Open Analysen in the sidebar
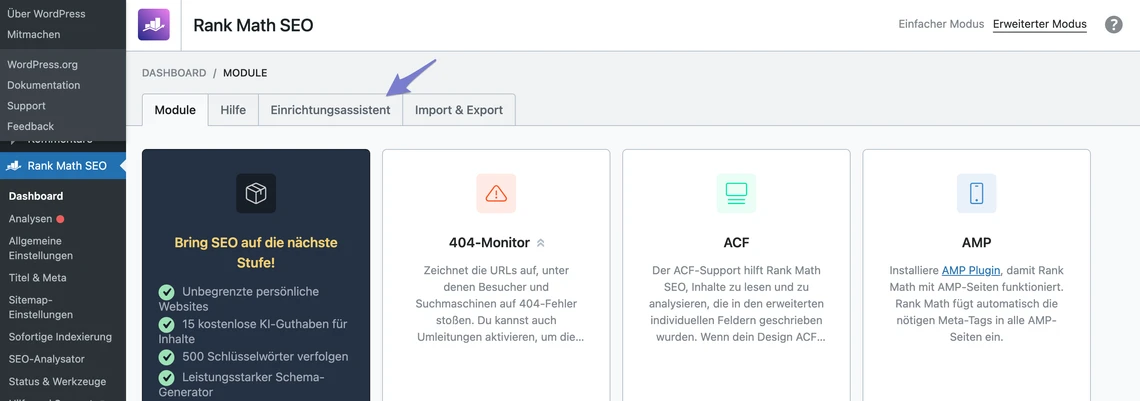The image size is (1140, 401). click(30, 218)
